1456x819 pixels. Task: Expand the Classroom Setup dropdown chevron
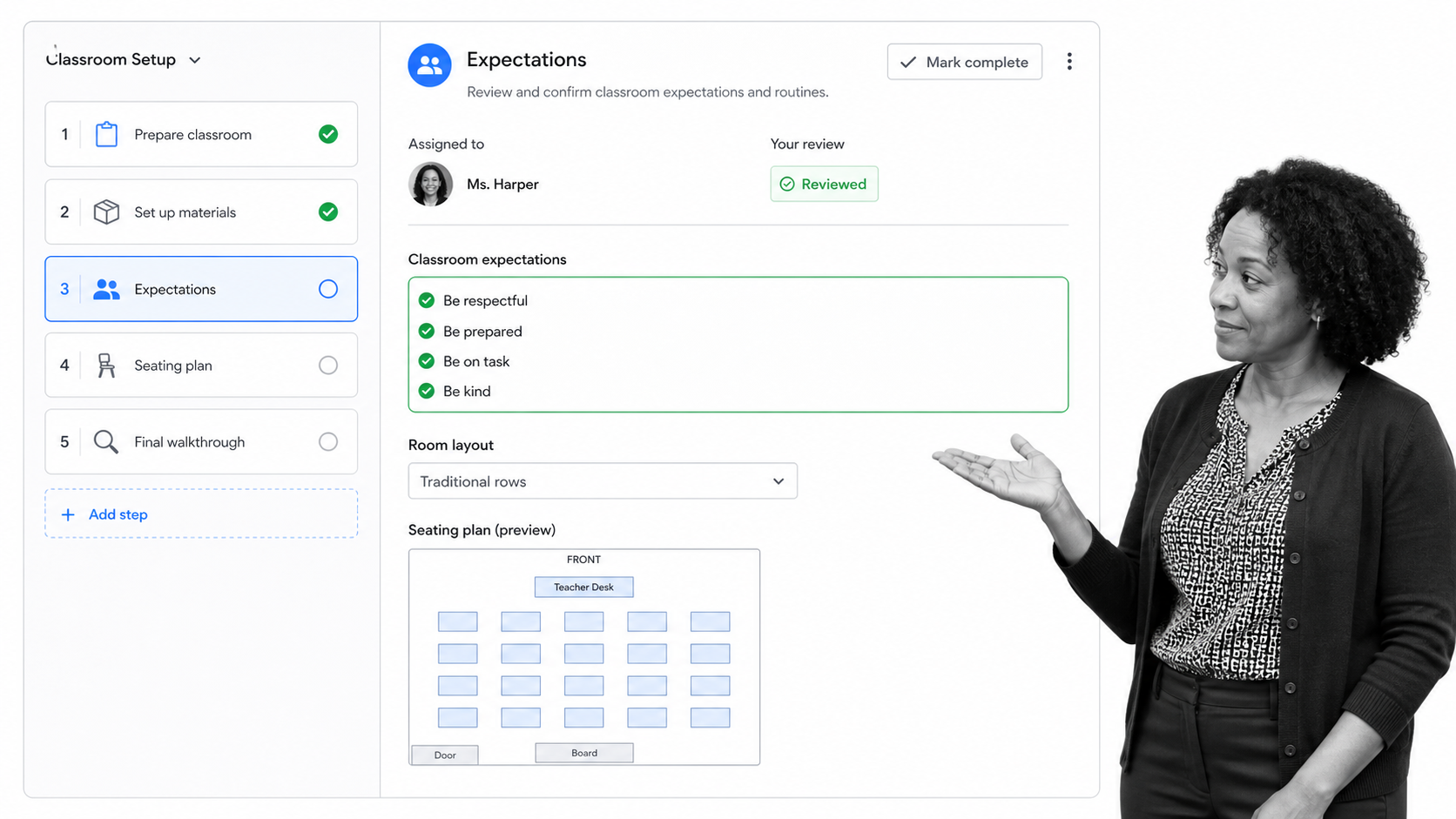pos(195,60)
